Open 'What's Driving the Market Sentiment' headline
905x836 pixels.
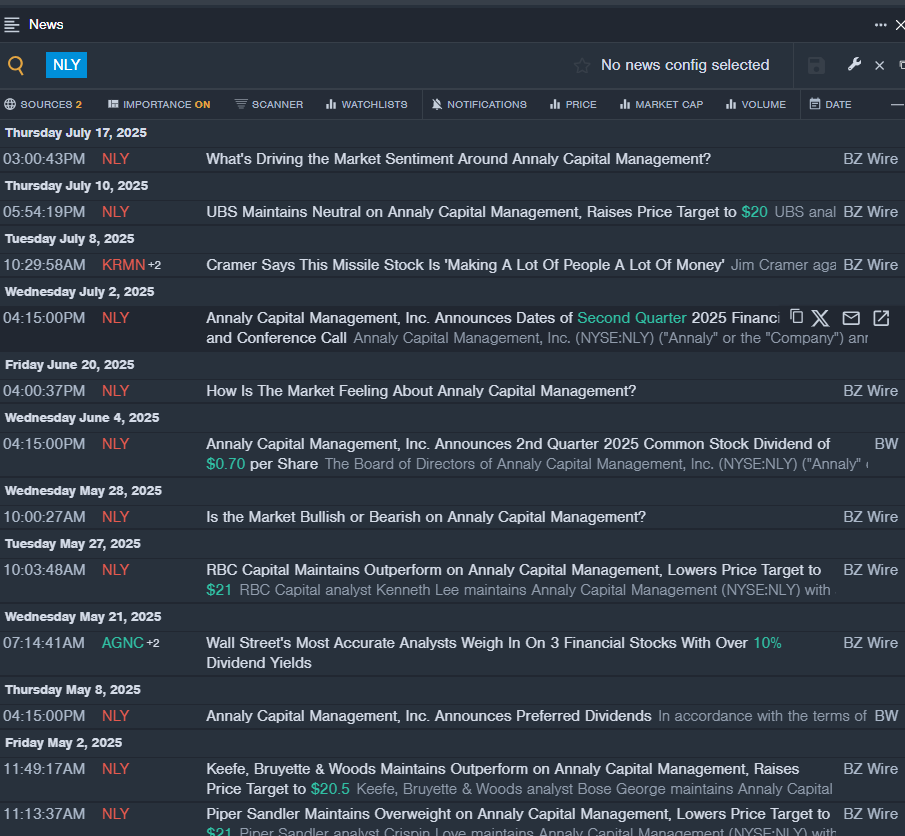(x=458, y=159)
